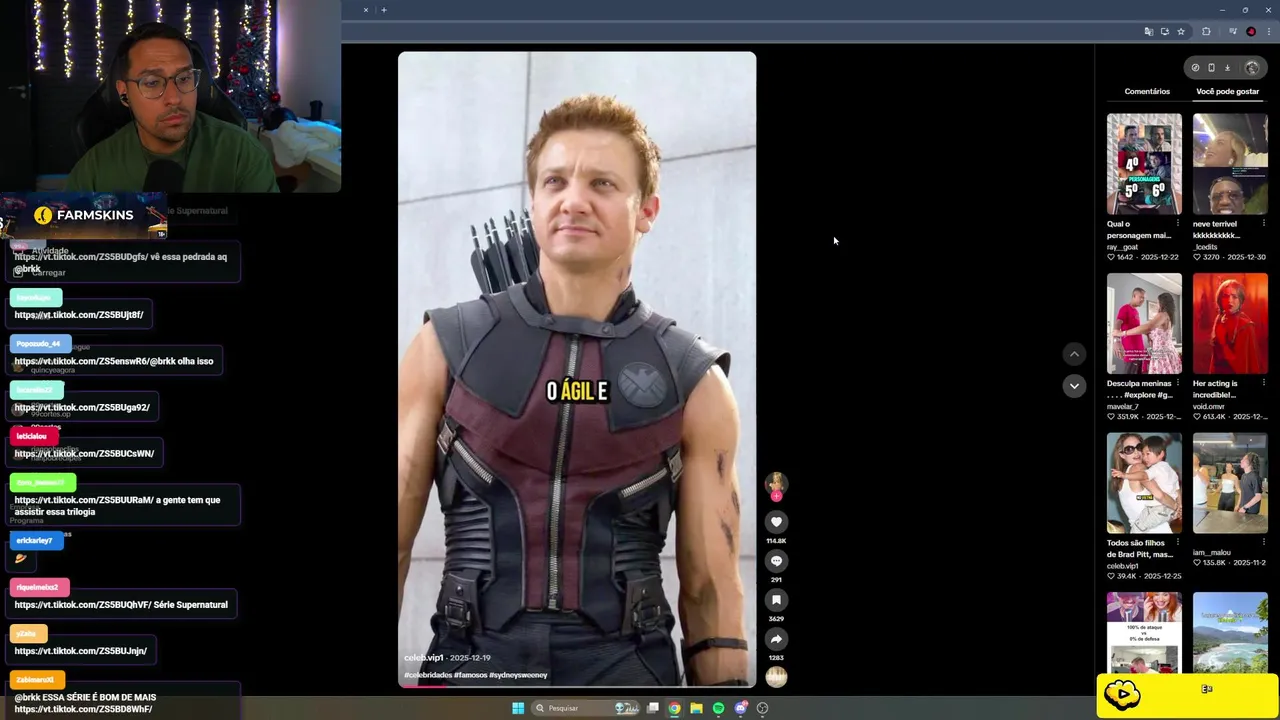Switch to Você pode gostar tab

pos(1227,91)
